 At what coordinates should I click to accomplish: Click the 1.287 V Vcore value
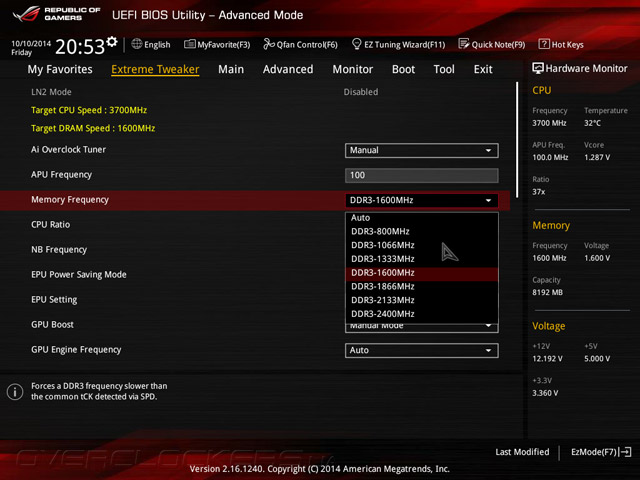(x=597, y=158)
